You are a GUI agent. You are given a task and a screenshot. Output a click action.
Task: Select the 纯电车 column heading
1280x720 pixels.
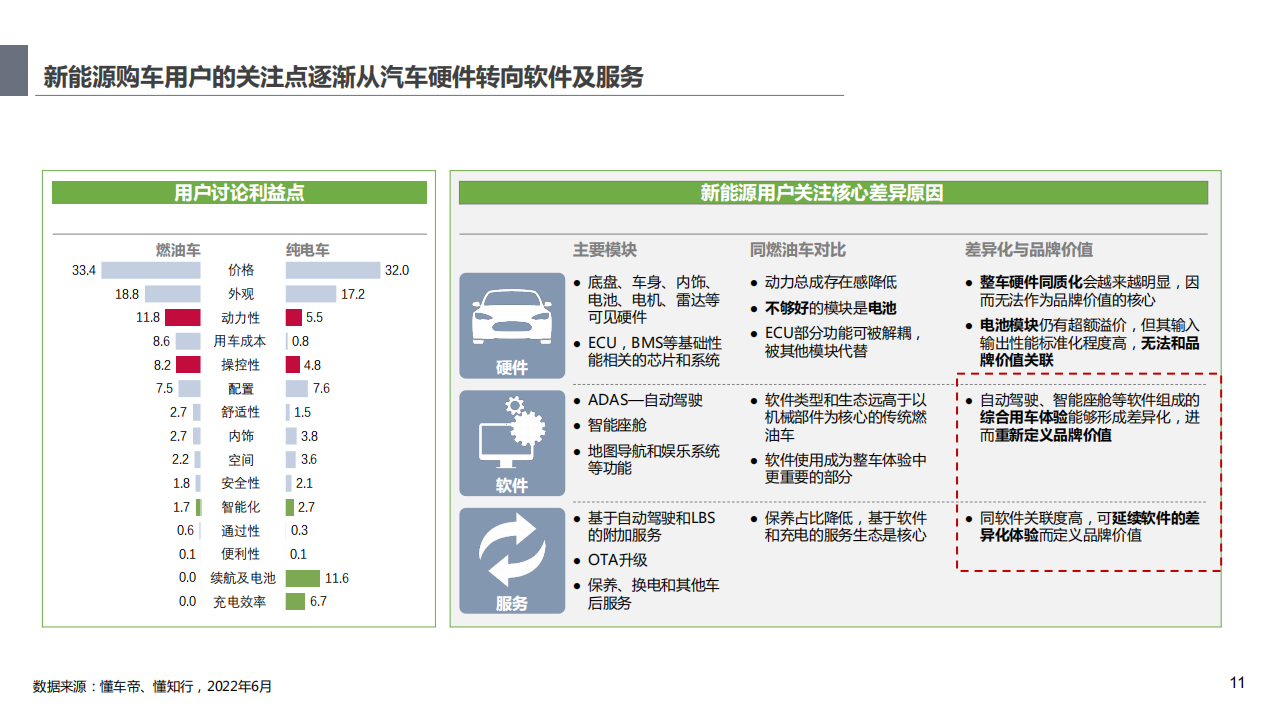(x=307, y=250)
